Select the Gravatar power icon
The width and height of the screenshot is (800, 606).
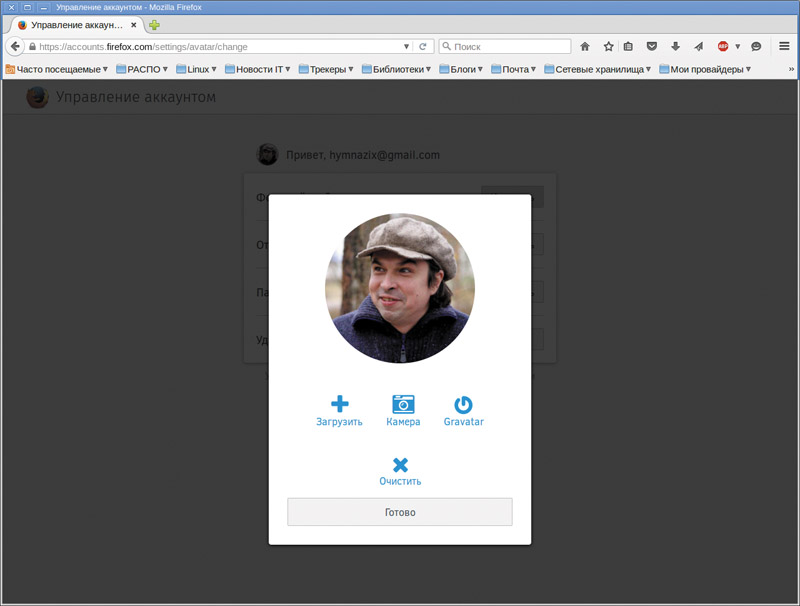tap(463, 405)
